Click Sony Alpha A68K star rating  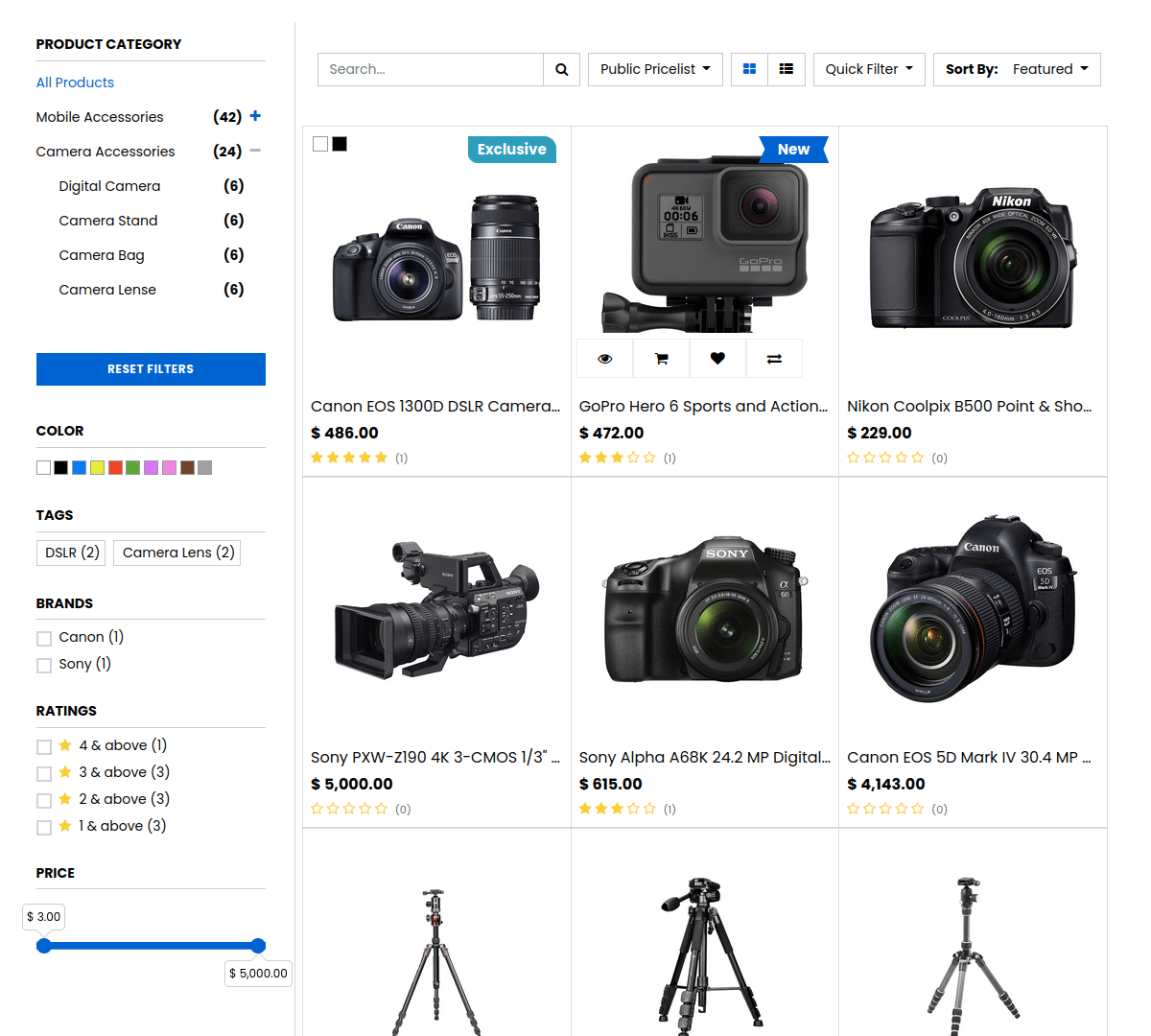[618, 809]
